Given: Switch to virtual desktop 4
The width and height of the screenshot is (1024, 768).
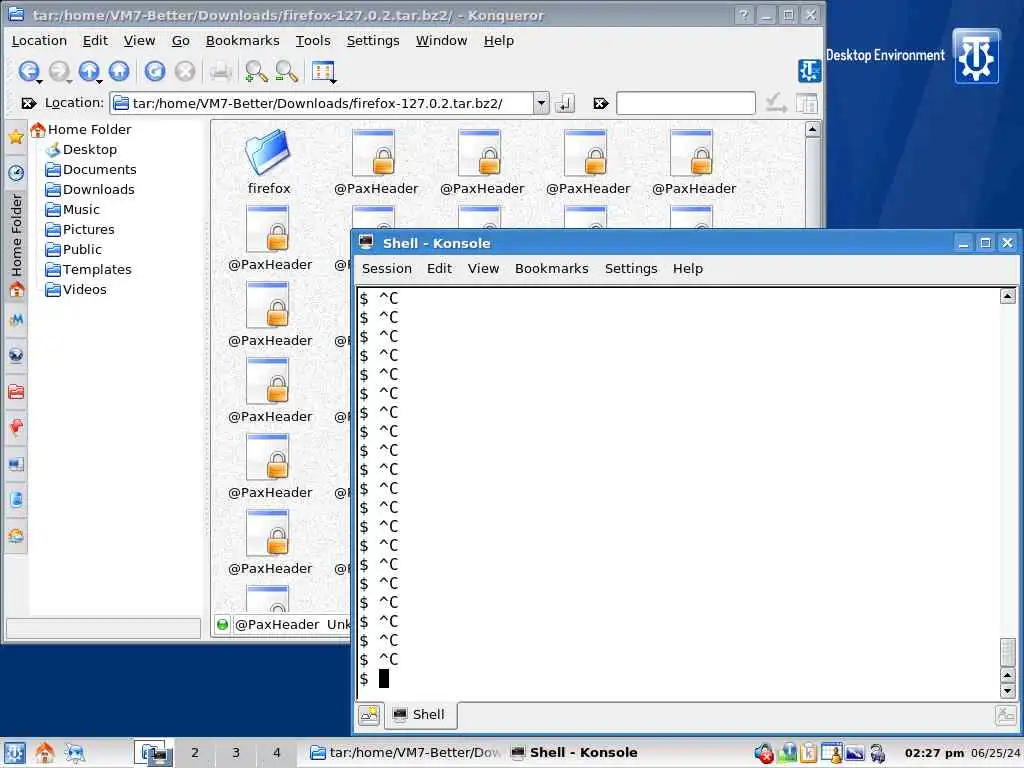Looking at the screenshot, I should (276, 753).
